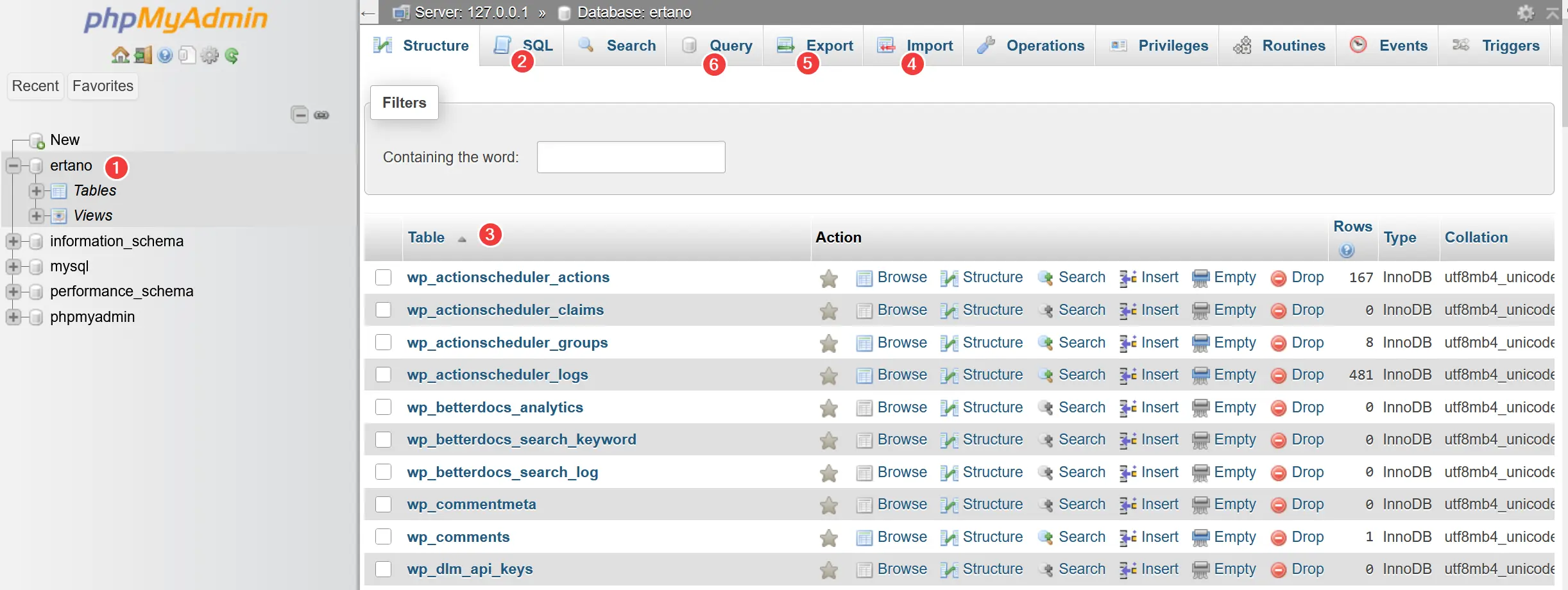This screenshot has height=590, width=1568.
Task: Collapse the top menu bar arrows icon
Action: pos(1553,12)
